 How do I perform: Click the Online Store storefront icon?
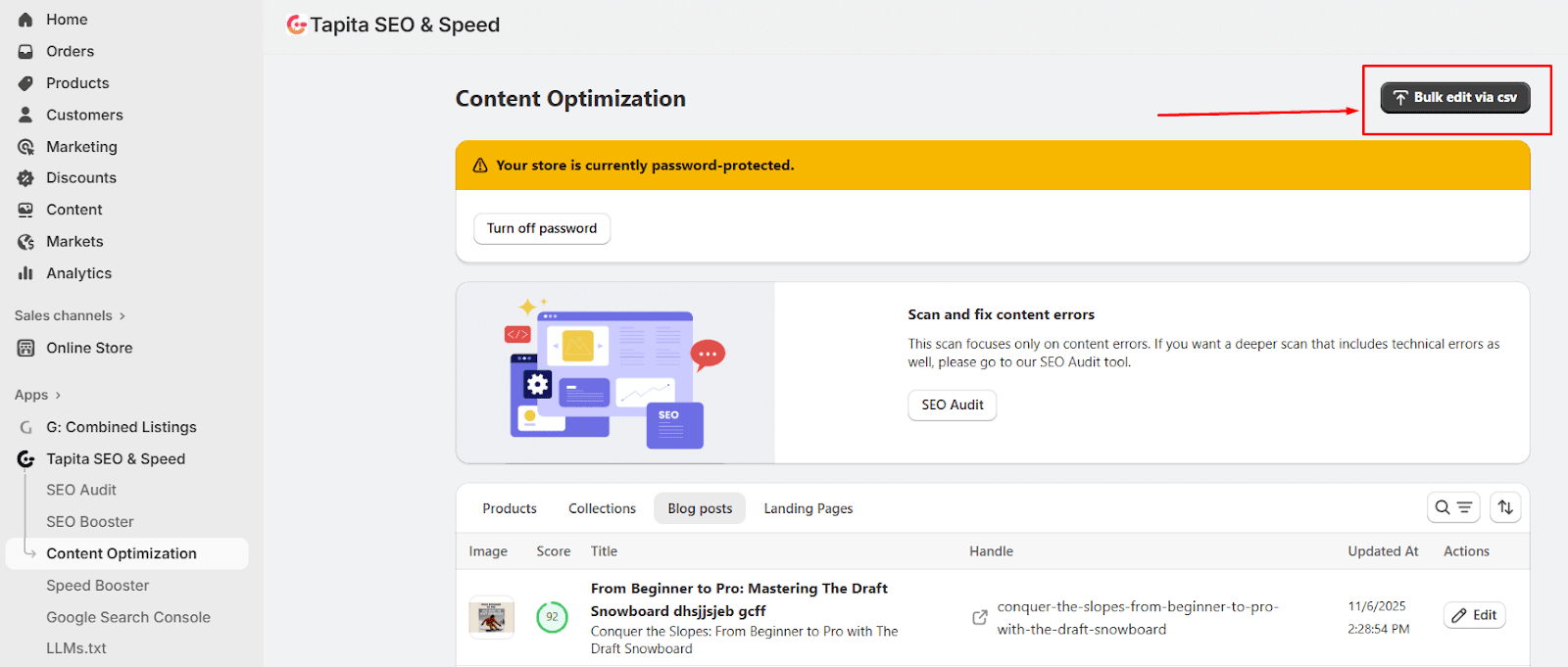[25, 348]
